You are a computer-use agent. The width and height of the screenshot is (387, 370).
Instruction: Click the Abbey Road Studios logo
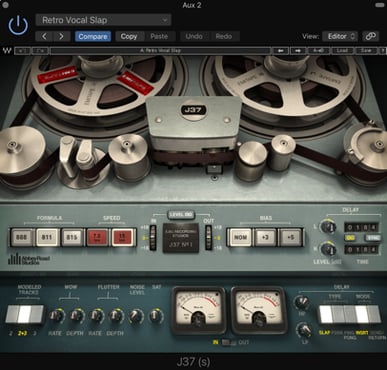coord(28,259)
